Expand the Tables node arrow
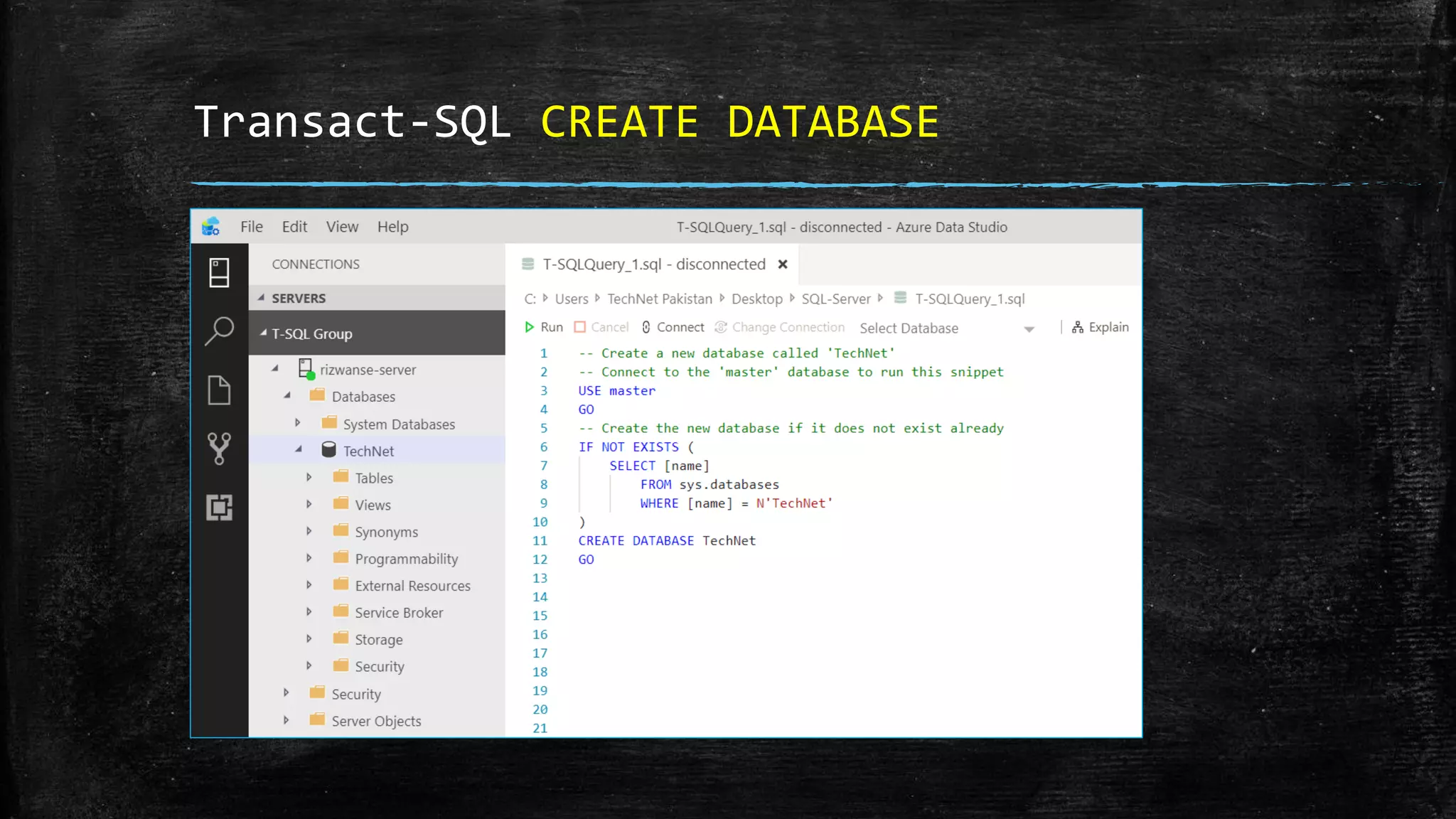 click(309, 477)
